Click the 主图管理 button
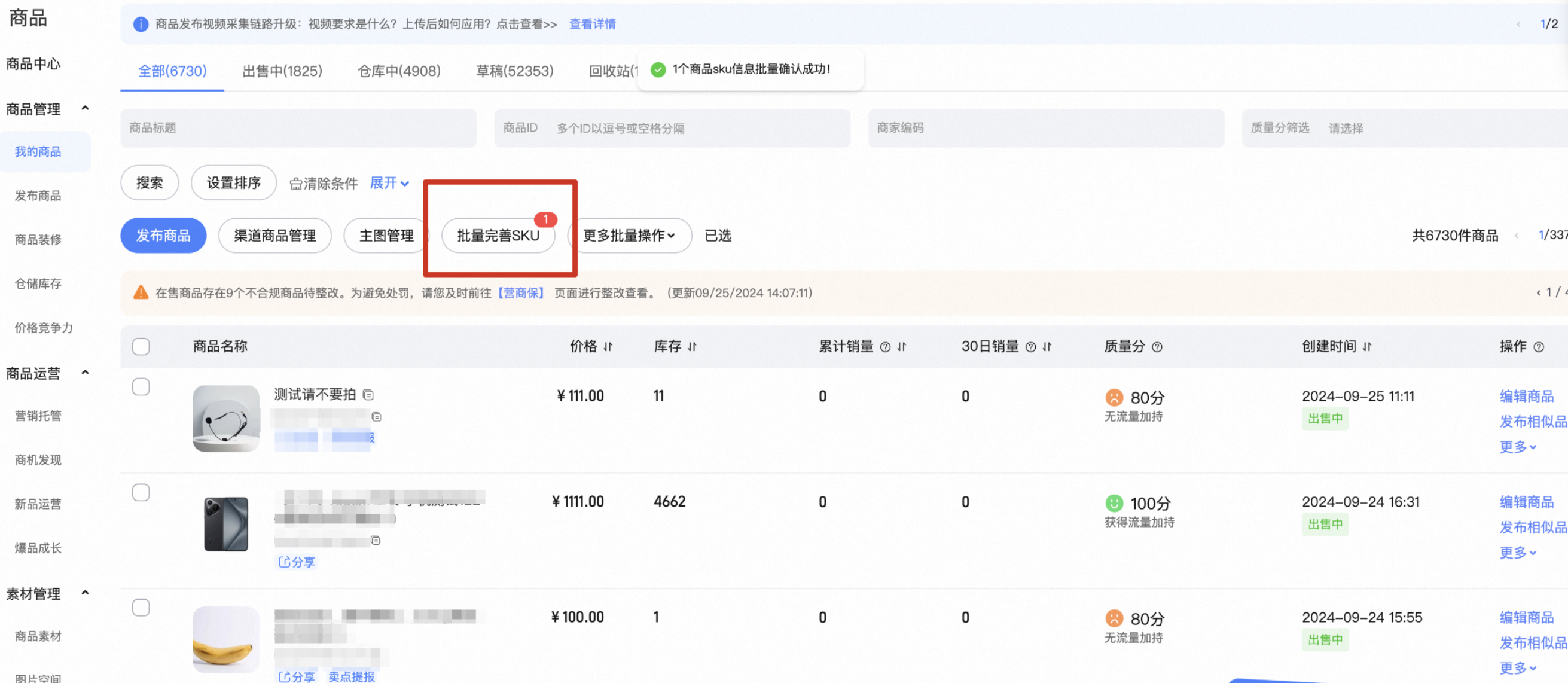Viewport: 1568px width, 683px height. pos(386,236)
